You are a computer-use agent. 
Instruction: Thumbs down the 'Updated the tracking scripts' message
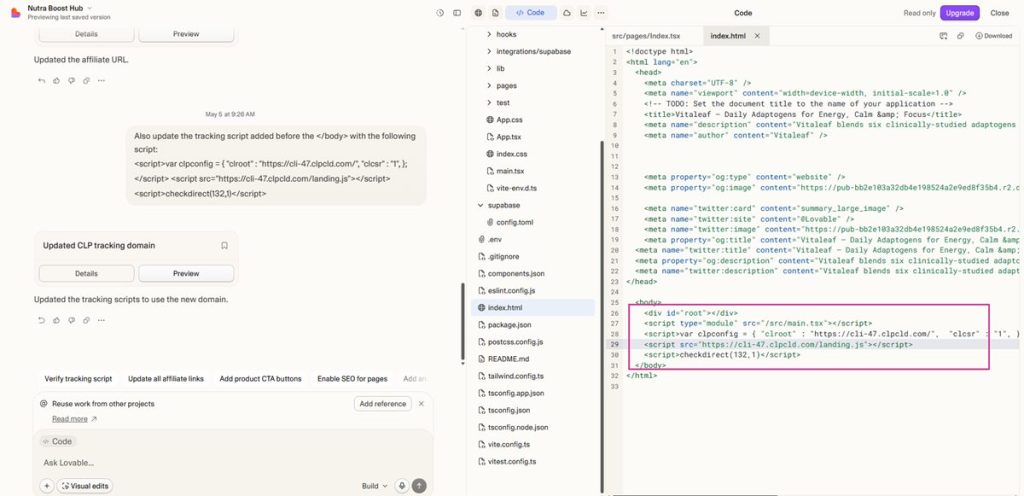tap(72, 320)
